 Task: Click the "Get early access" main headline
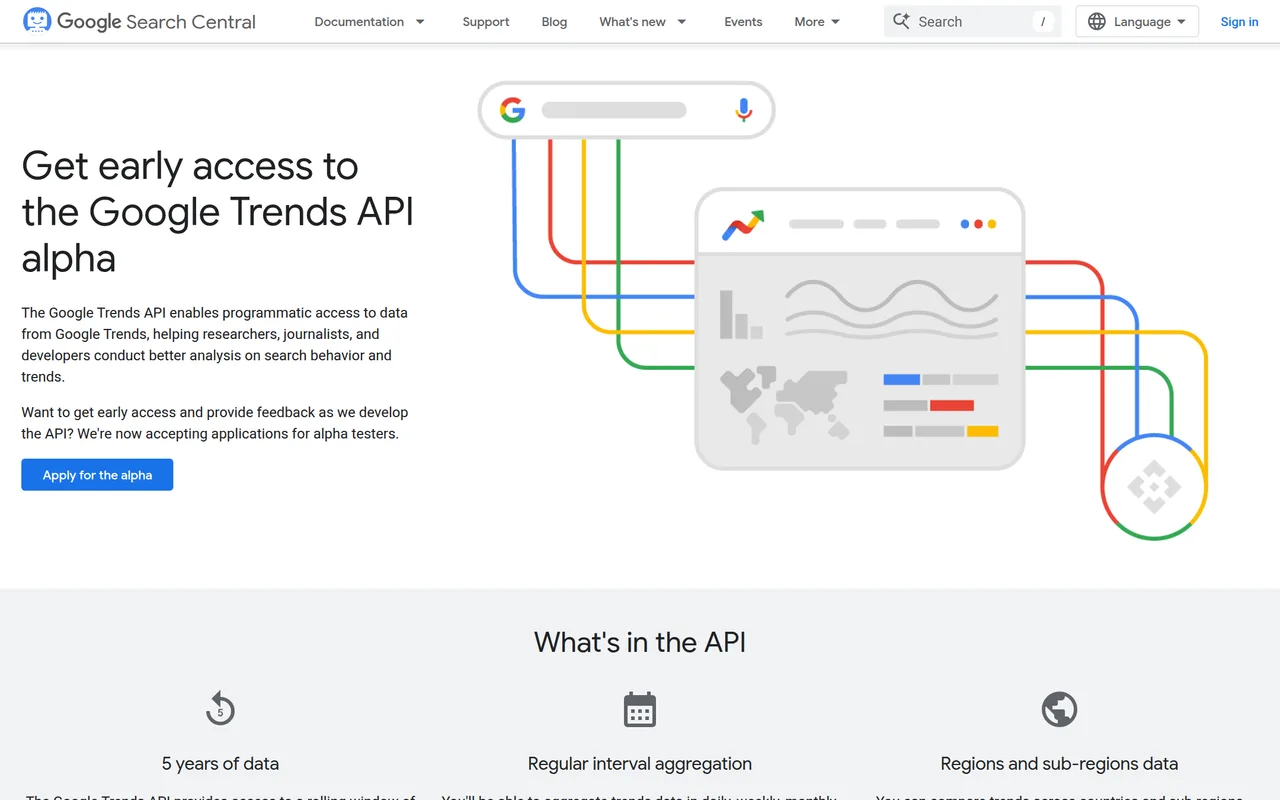[x=218, y=212]
